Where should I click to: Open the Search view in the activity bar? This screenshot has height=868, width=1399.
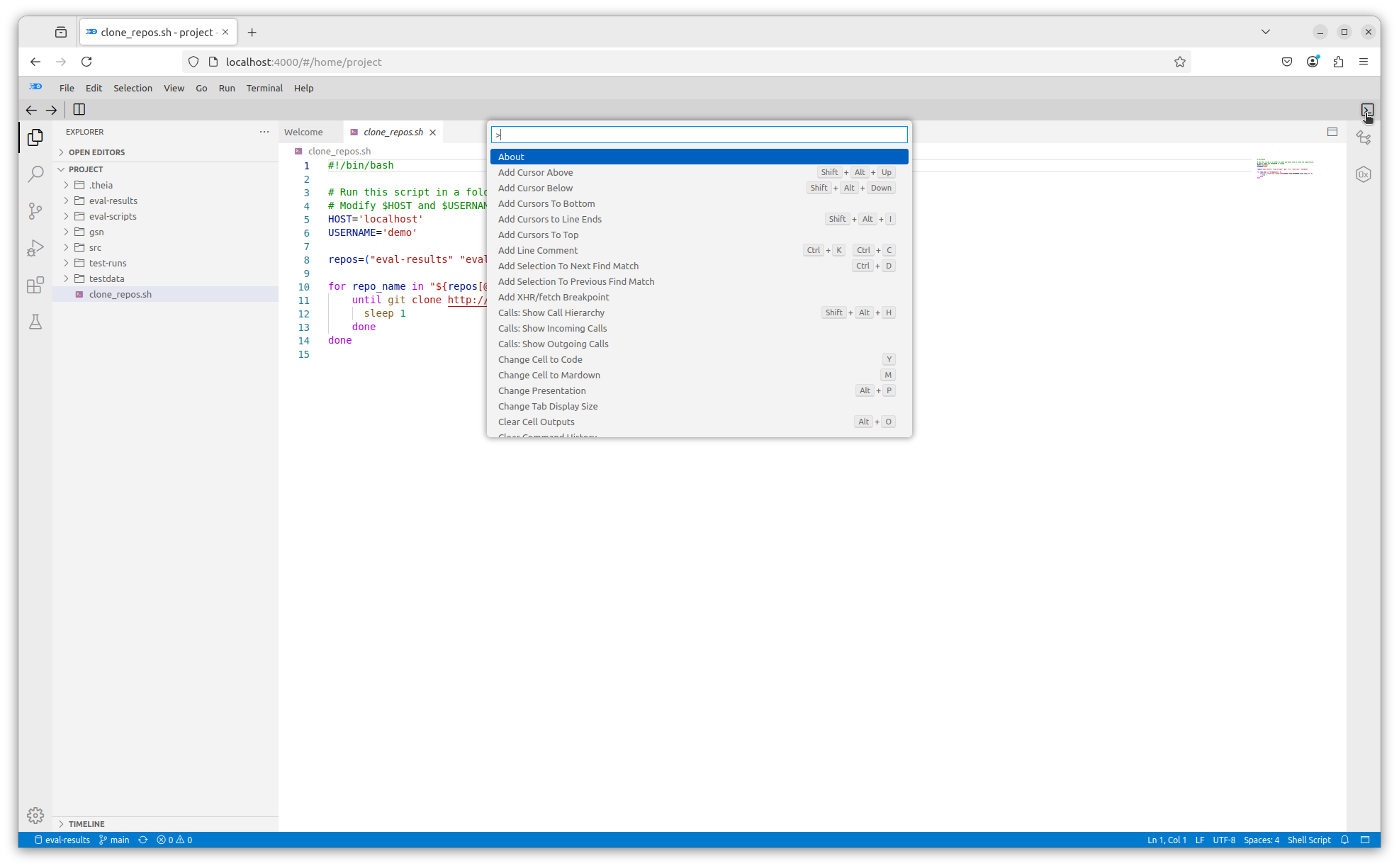35,174
